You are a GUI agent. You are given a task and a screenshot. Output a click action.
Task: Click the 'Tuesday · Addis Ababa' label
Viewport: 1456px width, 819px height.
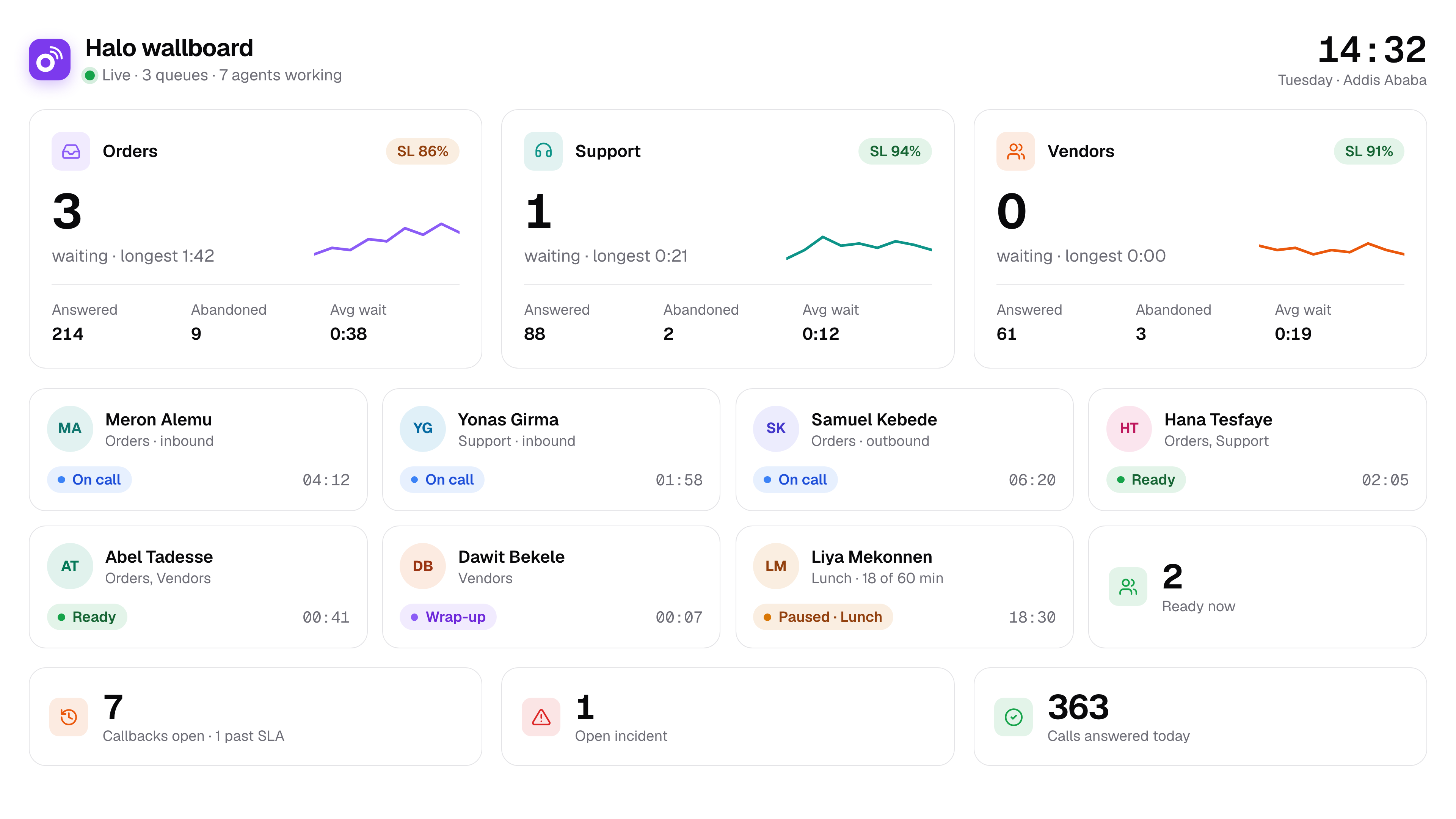click(x=1352, y=80)
